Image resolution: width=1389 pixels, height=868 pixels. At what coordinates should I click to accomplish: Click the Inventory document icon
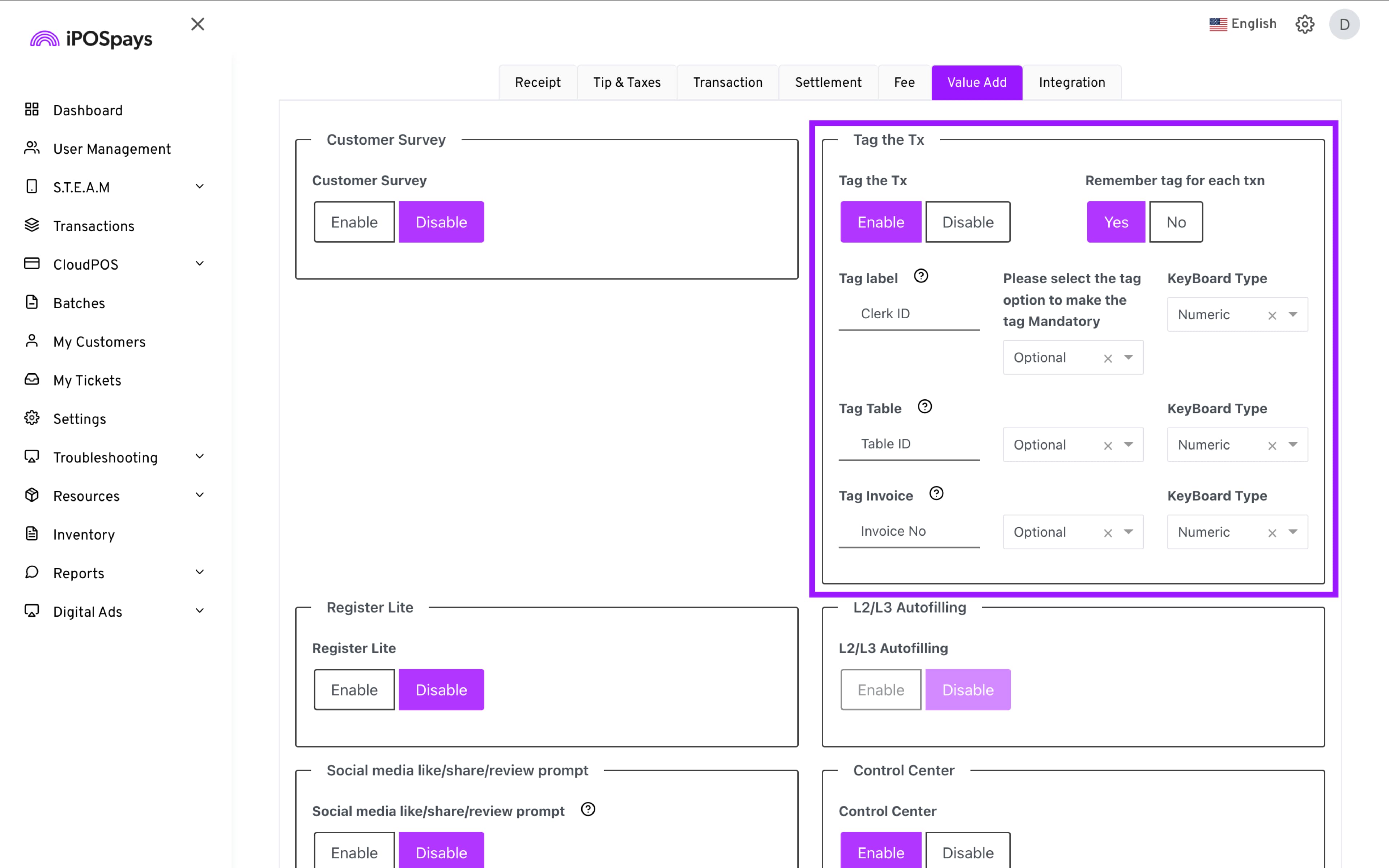[x=31, y=534]
